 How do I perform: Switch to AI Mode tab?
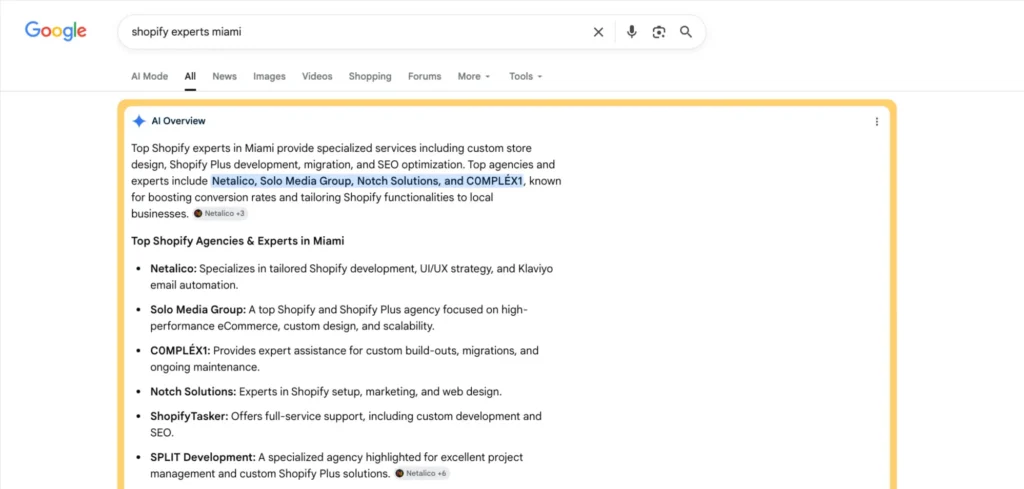pyautogui.click(x=150, y=76)
